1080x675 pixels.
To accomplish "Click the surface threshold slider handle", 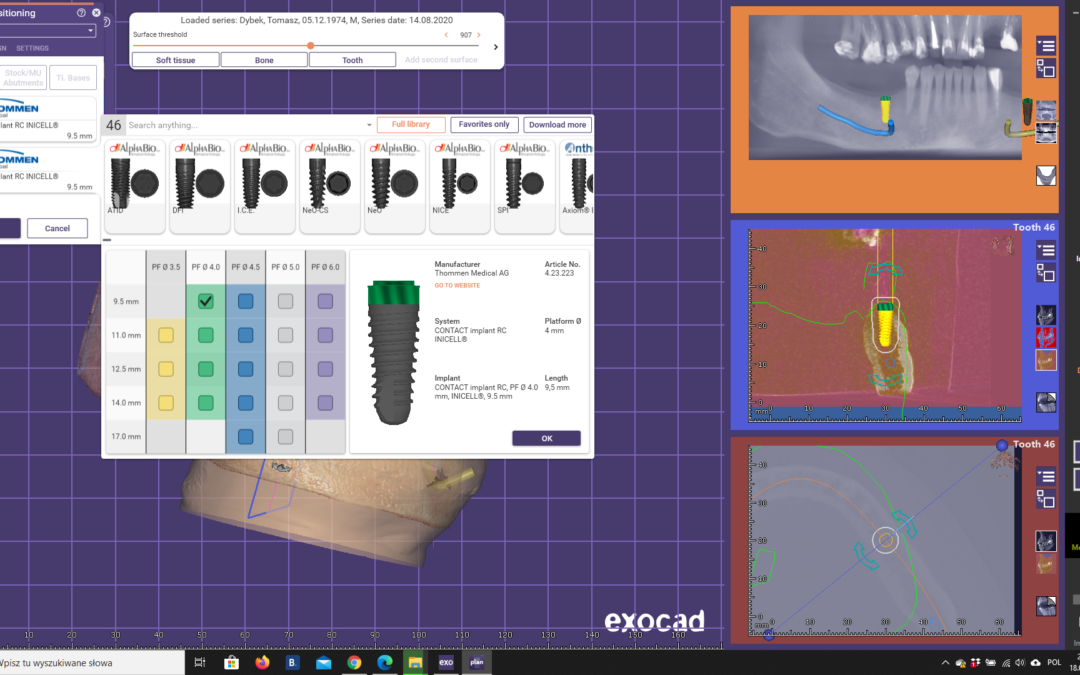I will 311,45.
